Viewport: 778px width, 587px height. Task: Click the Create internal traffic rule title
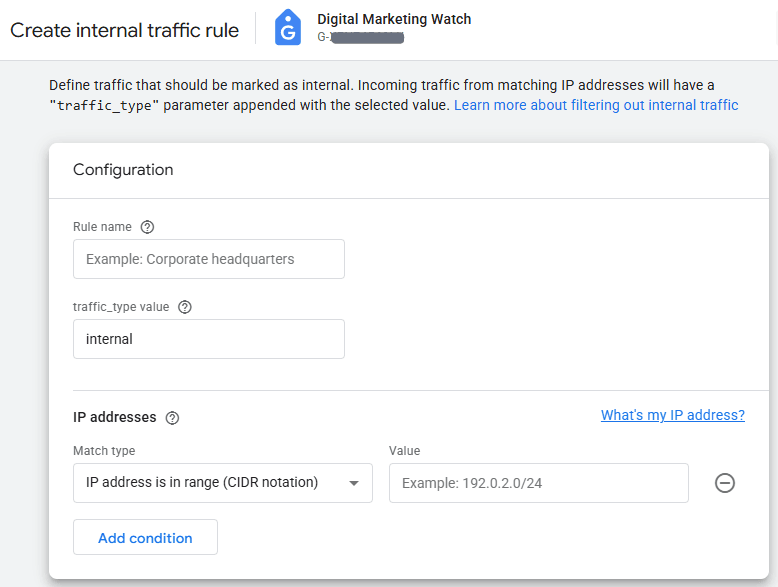coord(125,30)
